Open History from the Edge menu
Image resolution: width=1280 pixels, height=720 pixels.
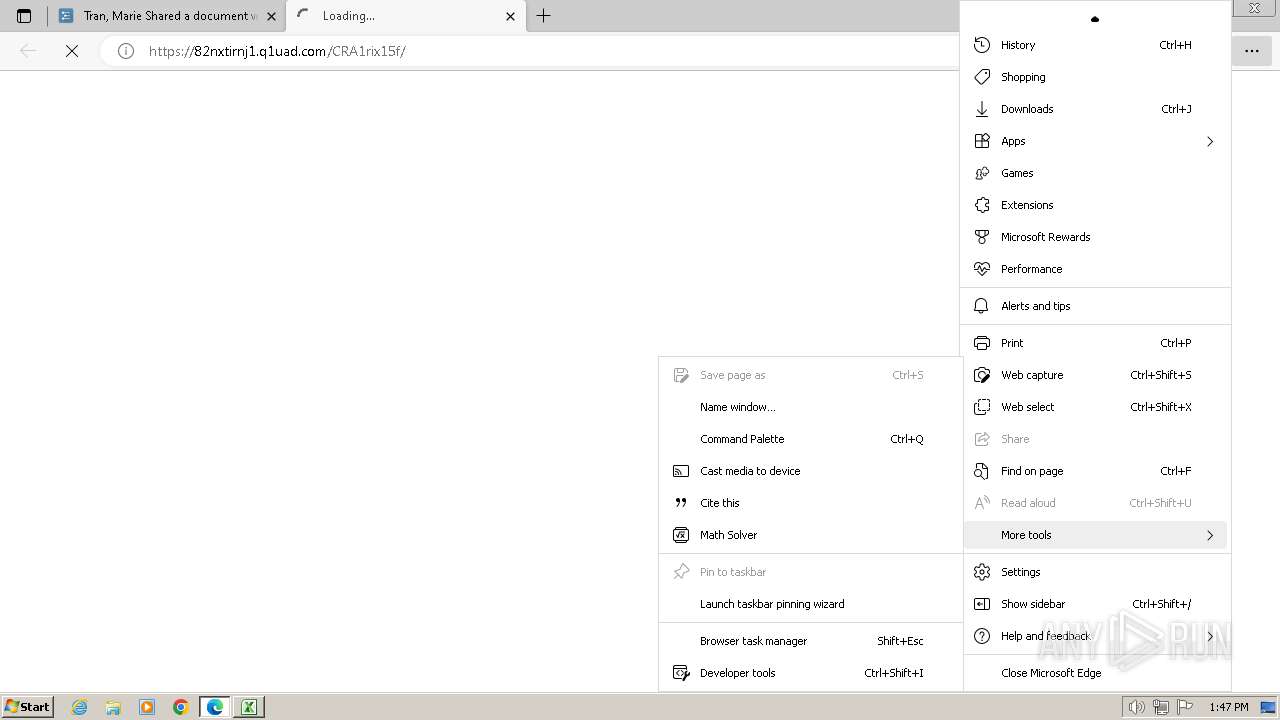1095,45
